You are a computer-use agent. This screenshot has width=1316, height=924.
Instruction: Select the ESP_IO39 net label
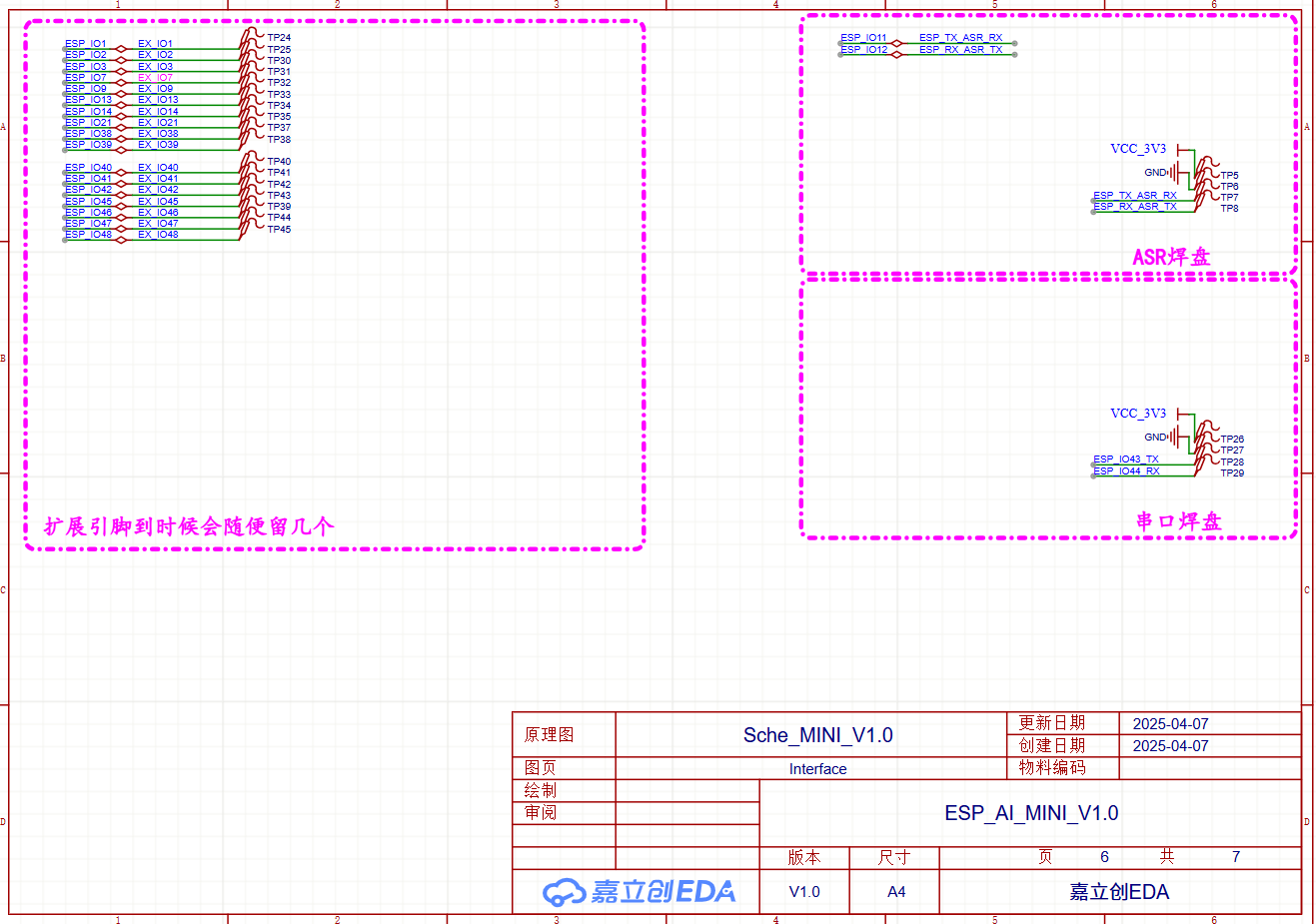[x=89, y=145]
